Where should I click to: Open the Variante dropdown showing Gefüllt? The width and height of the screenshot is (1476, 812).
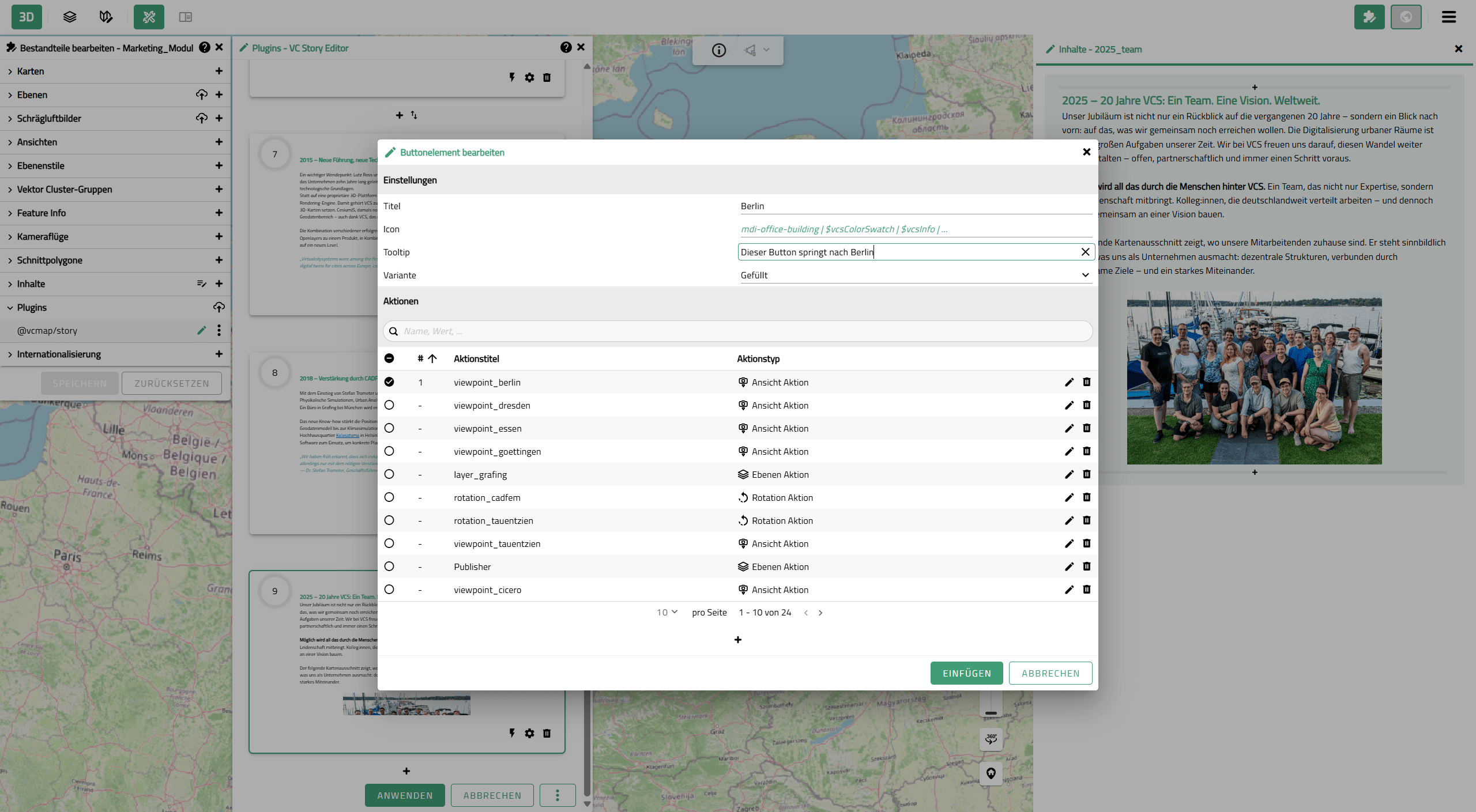[x=915, y=275]
